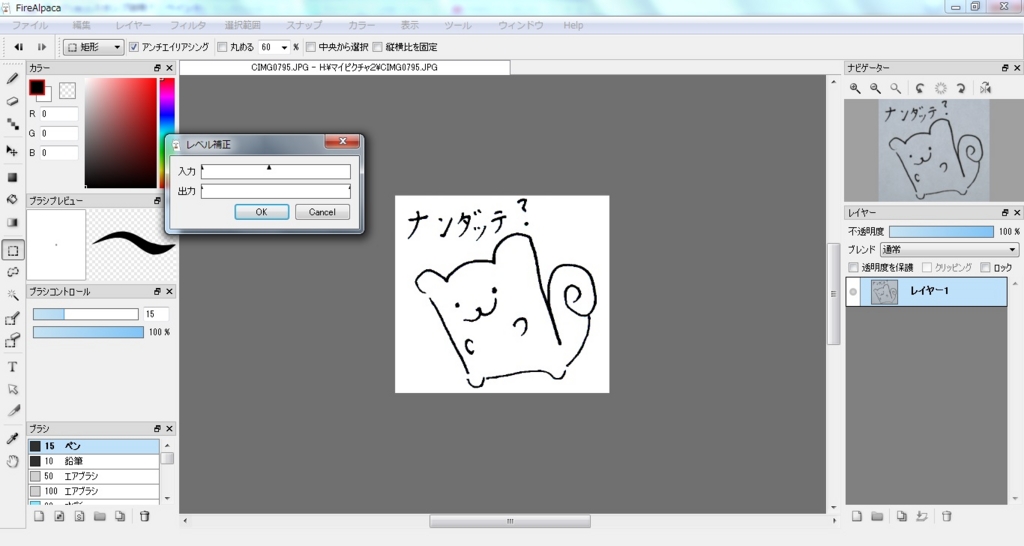Enable ロック checkbox in Layer panel

(x=985, y=268)
